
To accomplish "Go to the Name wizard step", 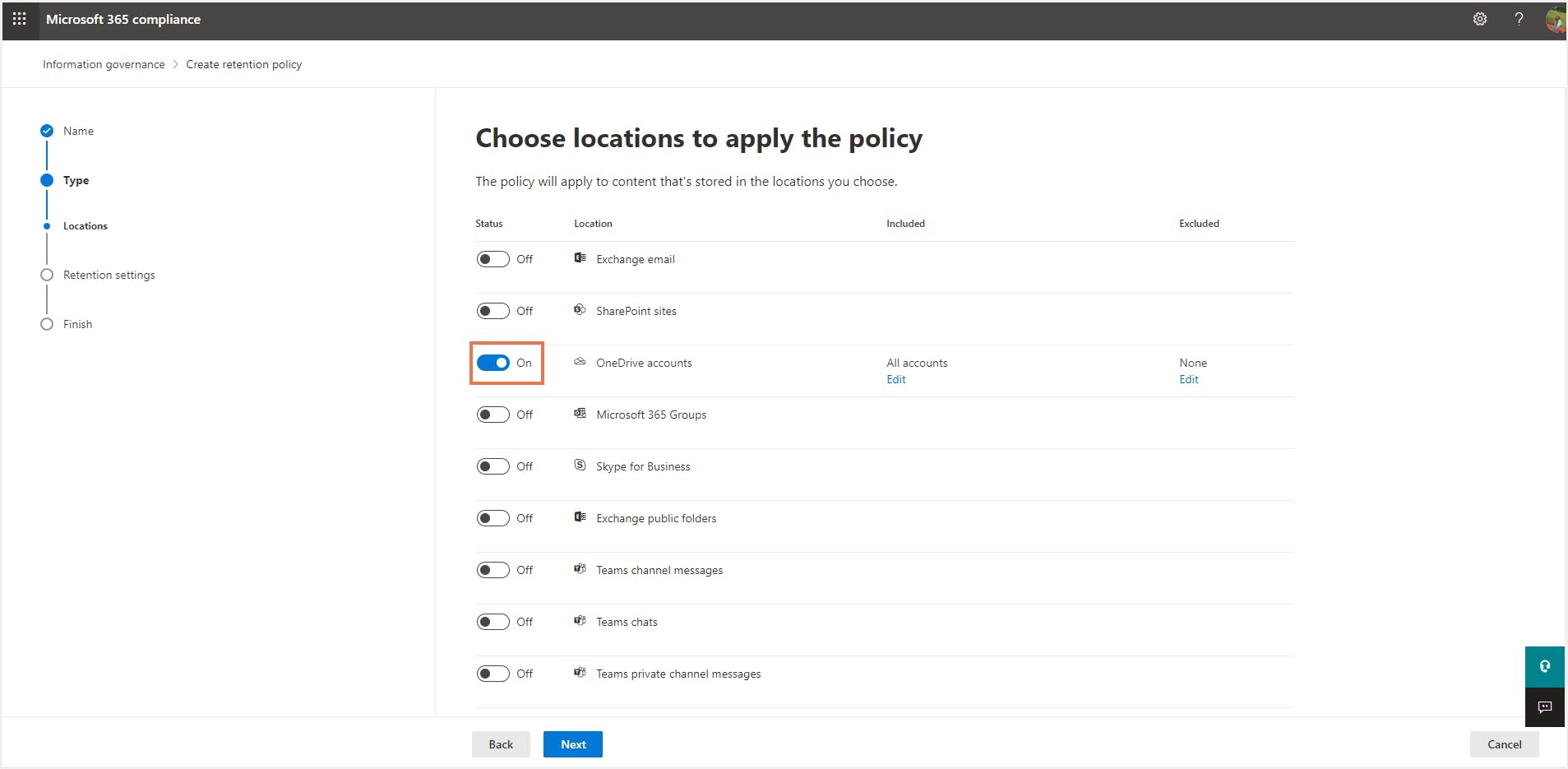I will click(x=78, y=131).
